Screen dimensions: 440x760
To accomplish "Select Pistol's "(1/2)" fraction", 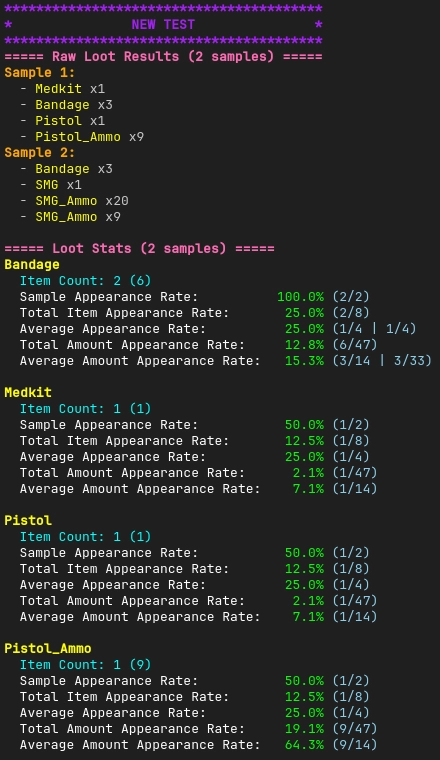I will [351, 552].
